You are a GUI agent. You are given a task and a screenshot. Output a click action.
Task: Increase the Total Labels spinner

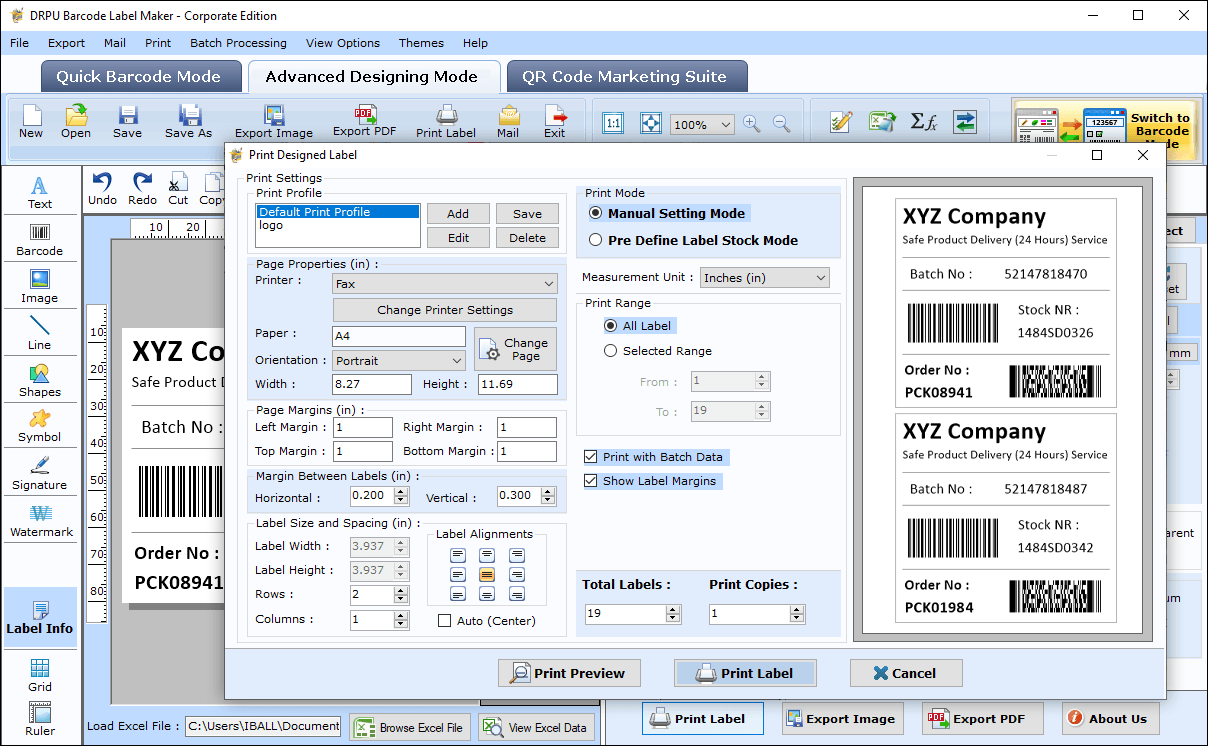pos(672,609)
